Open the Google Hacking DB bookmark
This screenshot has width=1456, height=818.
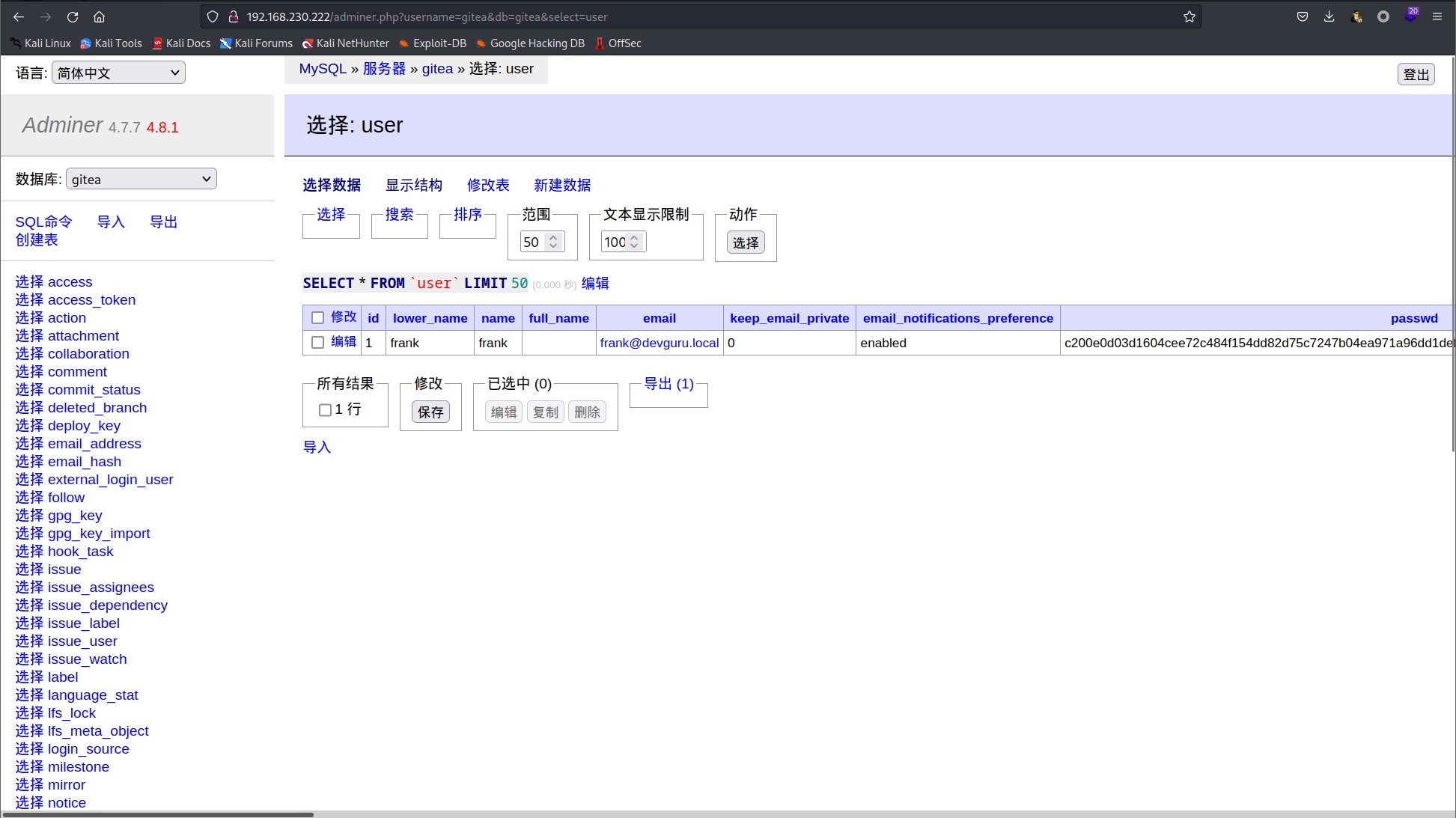(530, 43)
